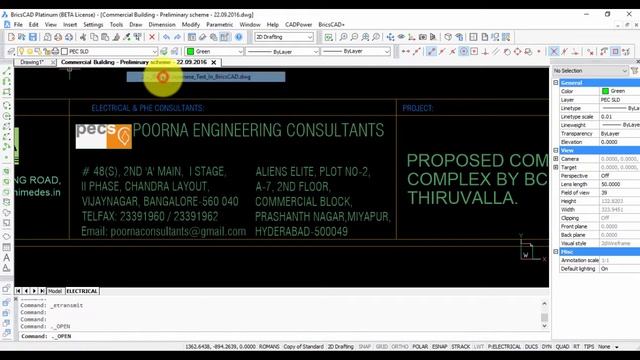Click the red X delete icon in the toolbar
Image resolution: width=640 pixels, height=360 pixels.
(x=152, y=37)
